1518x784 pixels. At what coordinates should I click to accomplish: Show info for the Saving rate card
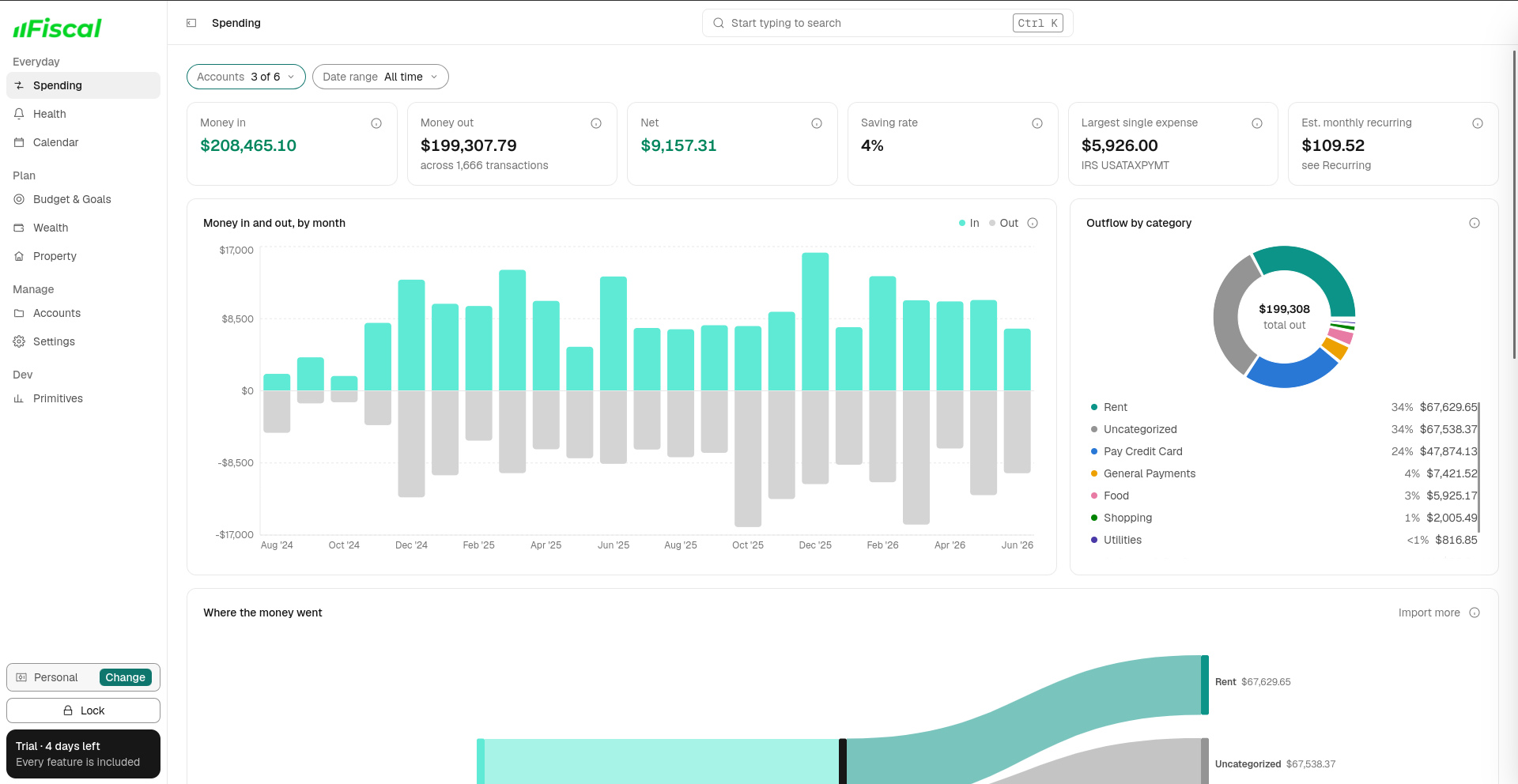[x=1037, y=123]
